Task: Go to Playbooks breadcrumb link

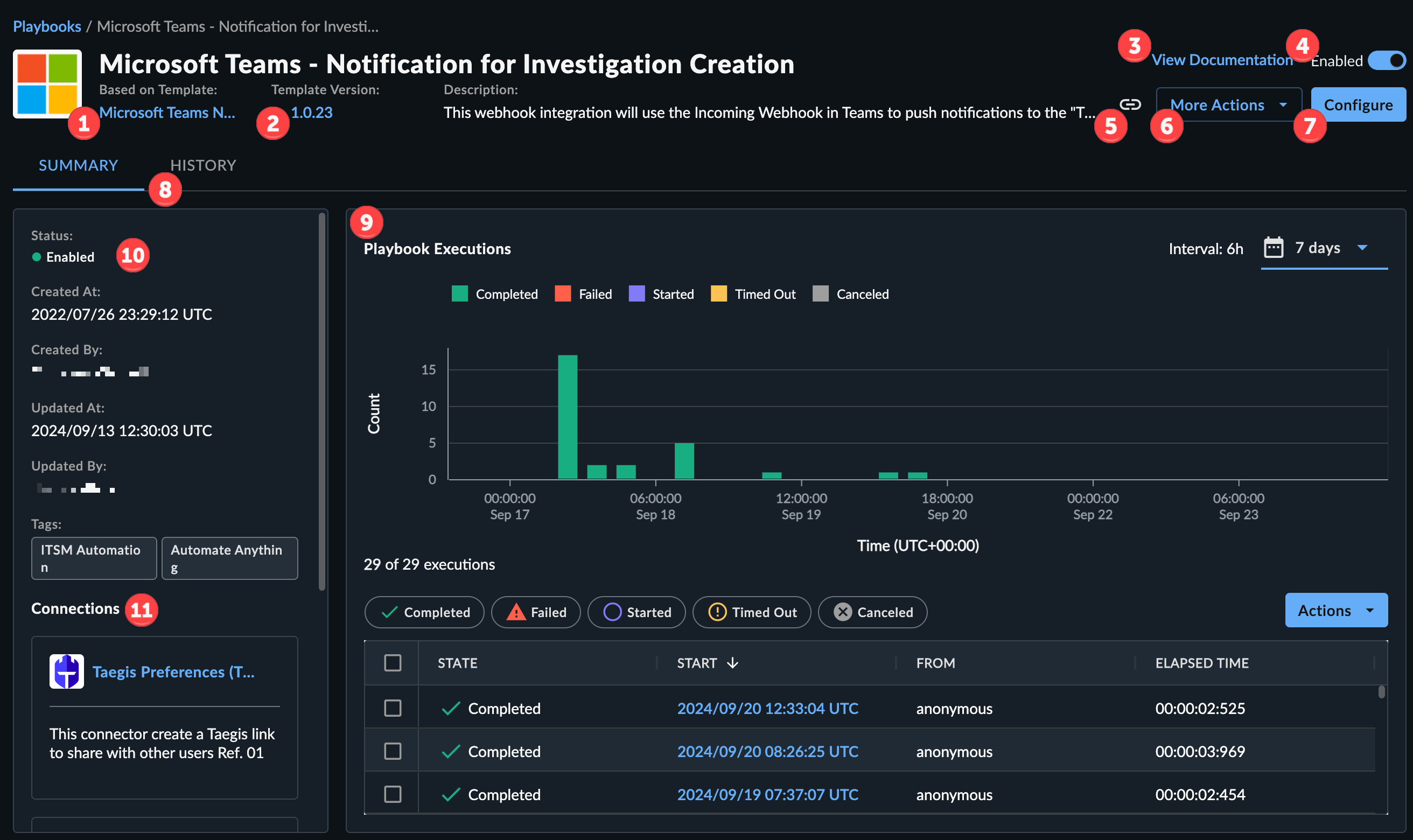Action: (47, 26)
